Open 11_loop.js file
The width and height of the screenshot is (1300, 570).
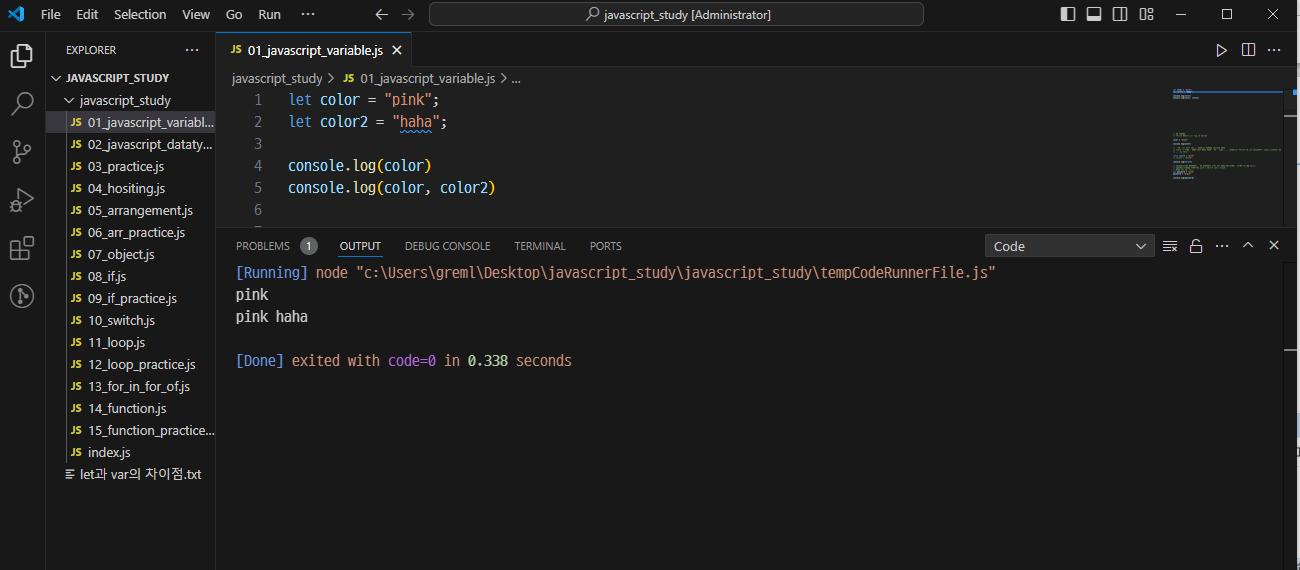click(x=131, y=342)
